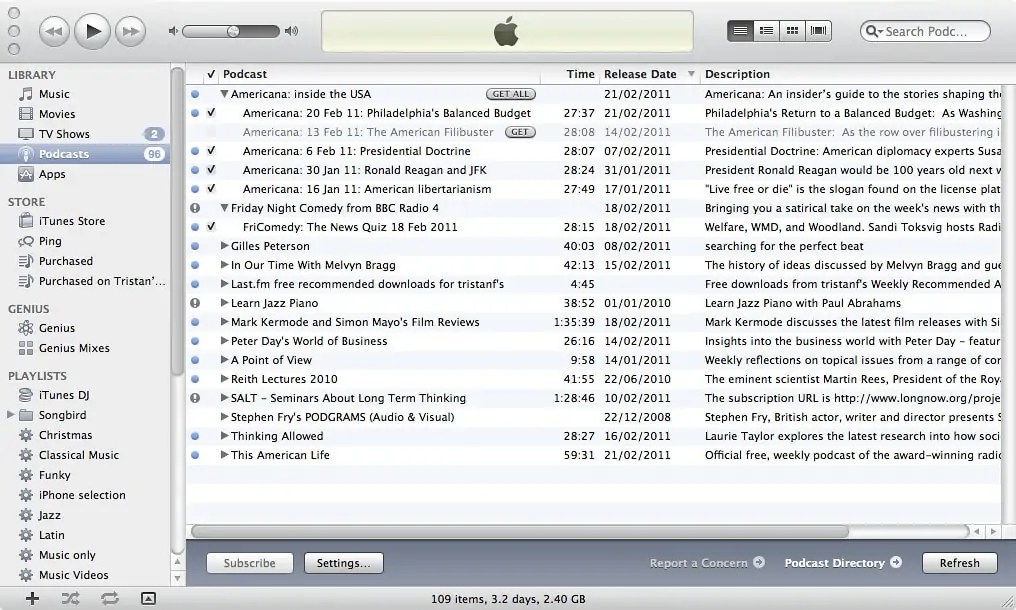Collapse Friday Night Comedy podcast
Screen dimensions: 1016x610
click(x=224, y=208)
